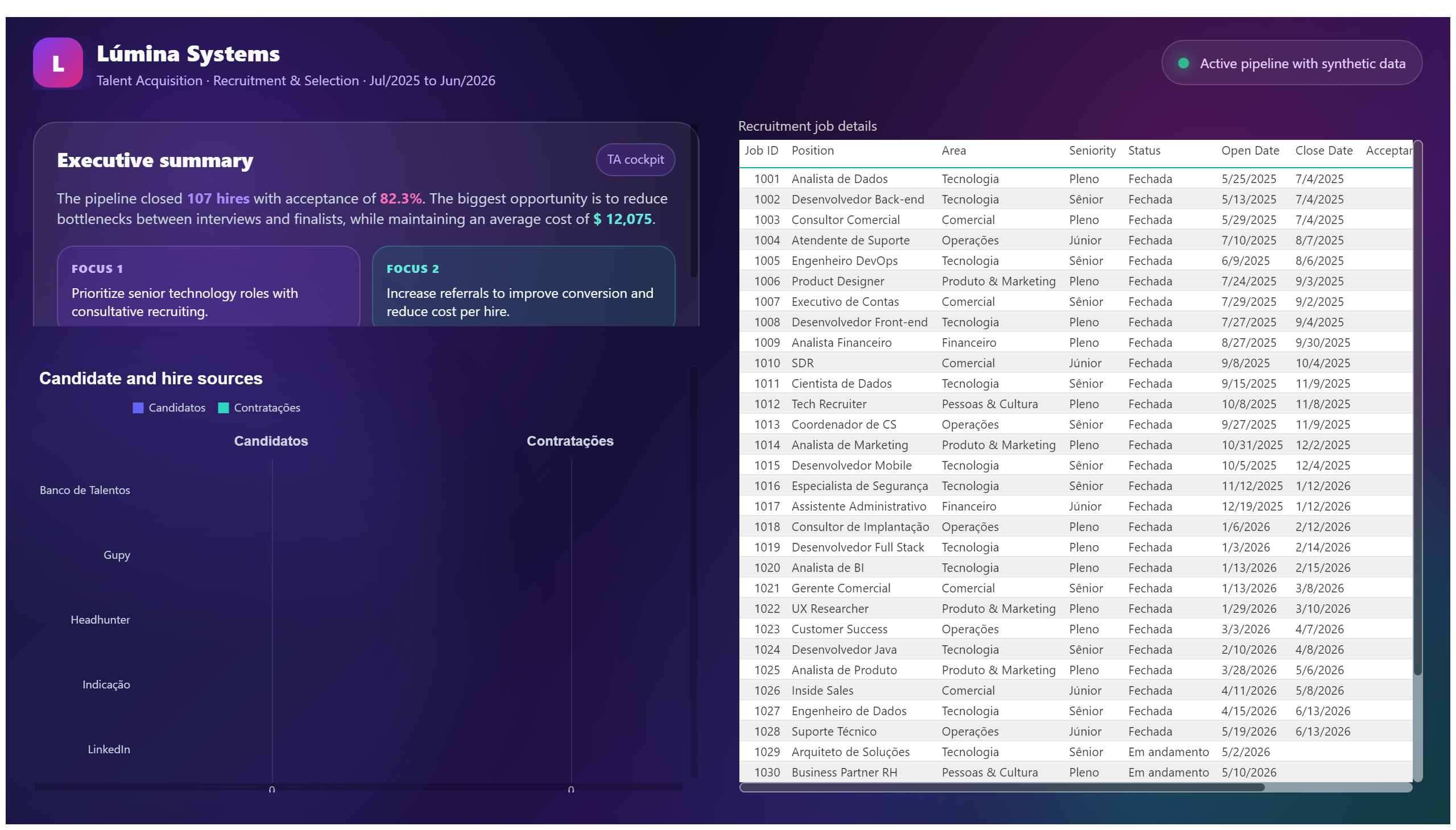Screen dimensions: 1456x830
Task: Select Gupy axis label in chart
Action: click(117, 555)
